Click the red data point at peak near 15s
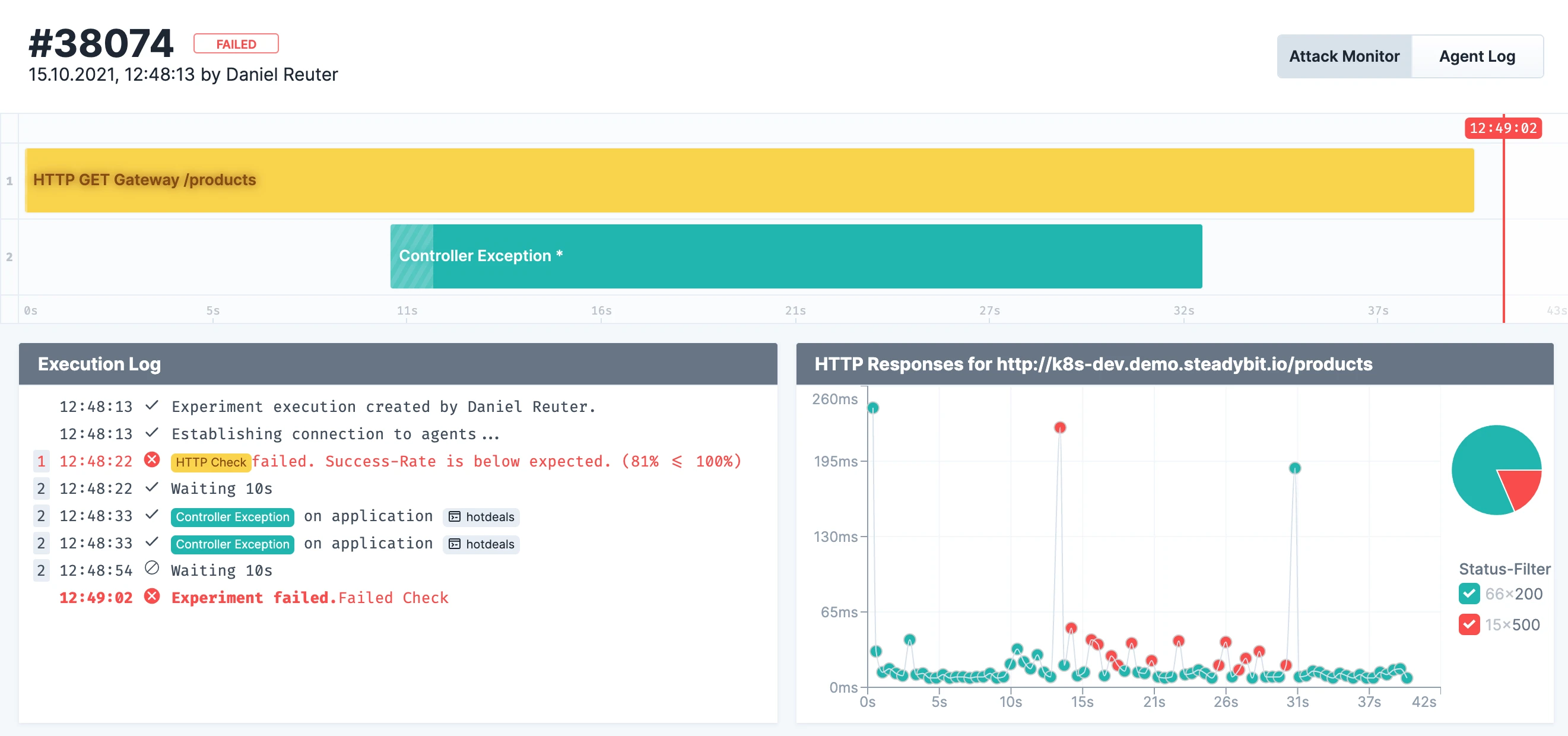The width and height of the screenshot is (1568, 736). tap(1060, 428)
